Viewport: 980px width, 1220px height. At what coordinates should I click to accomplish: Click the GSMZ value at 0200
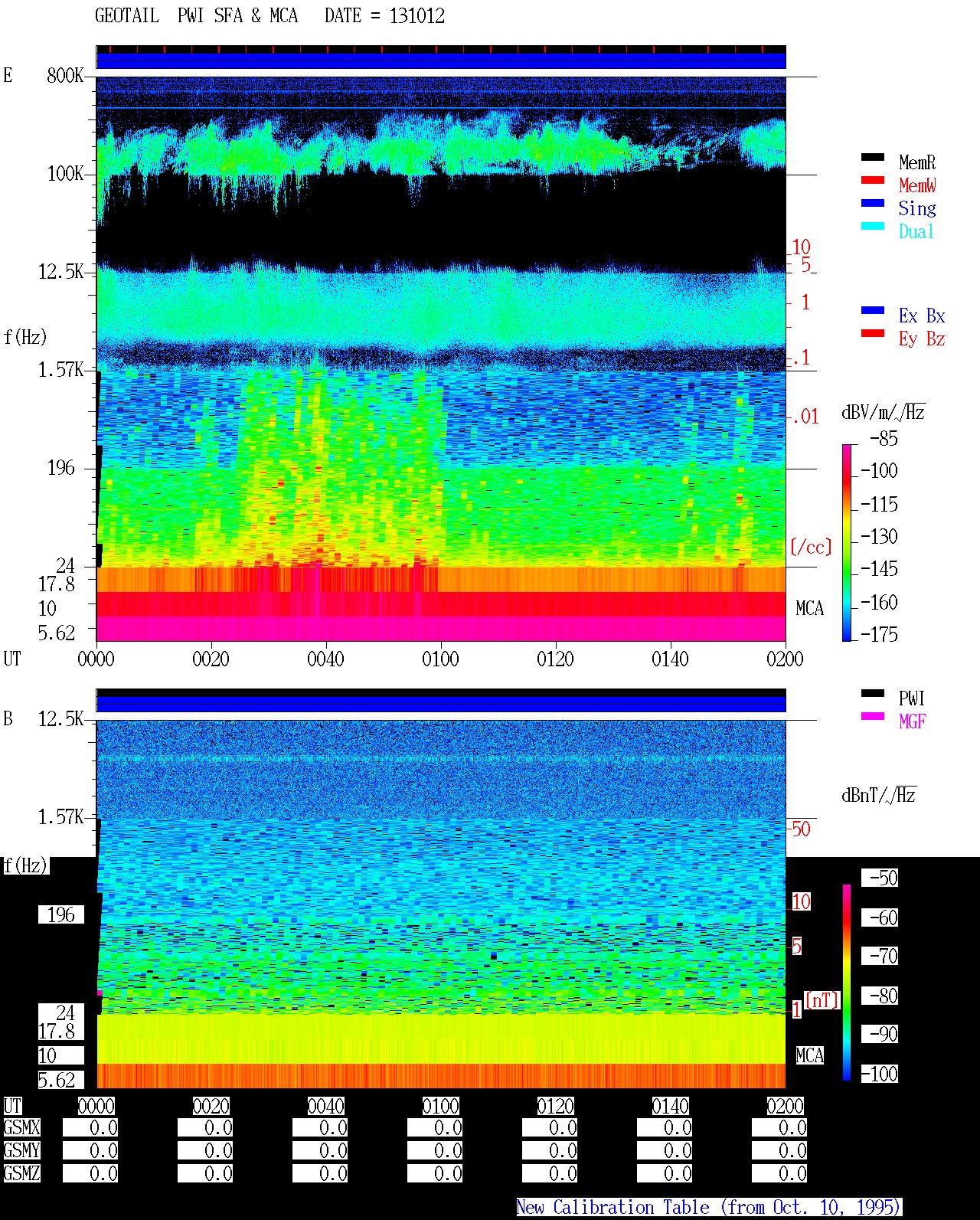click(779, 1173)
